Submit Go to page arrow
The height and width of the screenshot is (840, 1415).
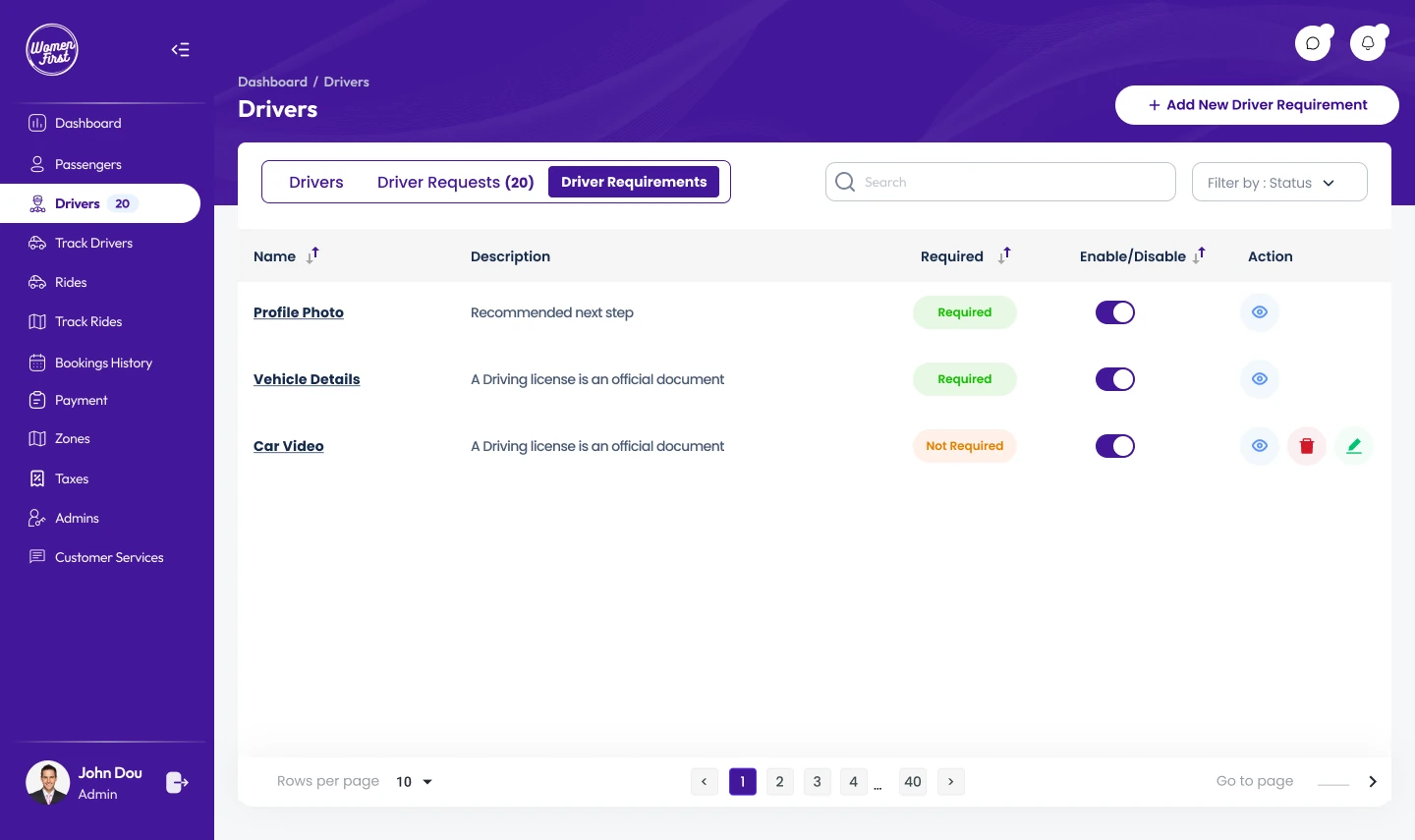(x=1373, y=782)
